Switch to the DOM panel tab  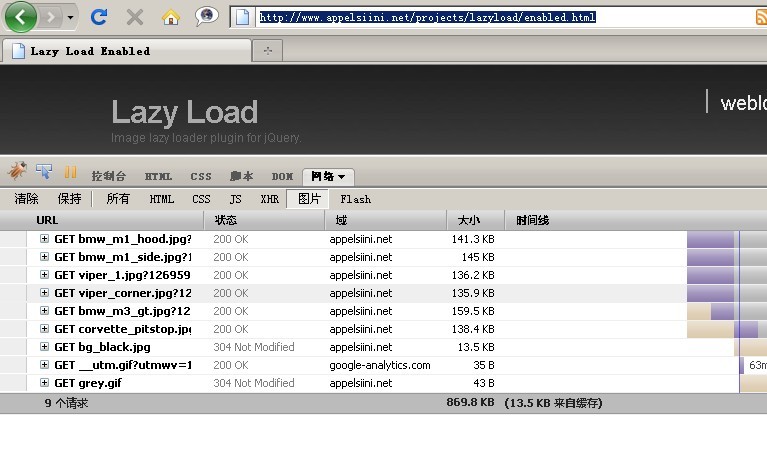pos(282,176)
